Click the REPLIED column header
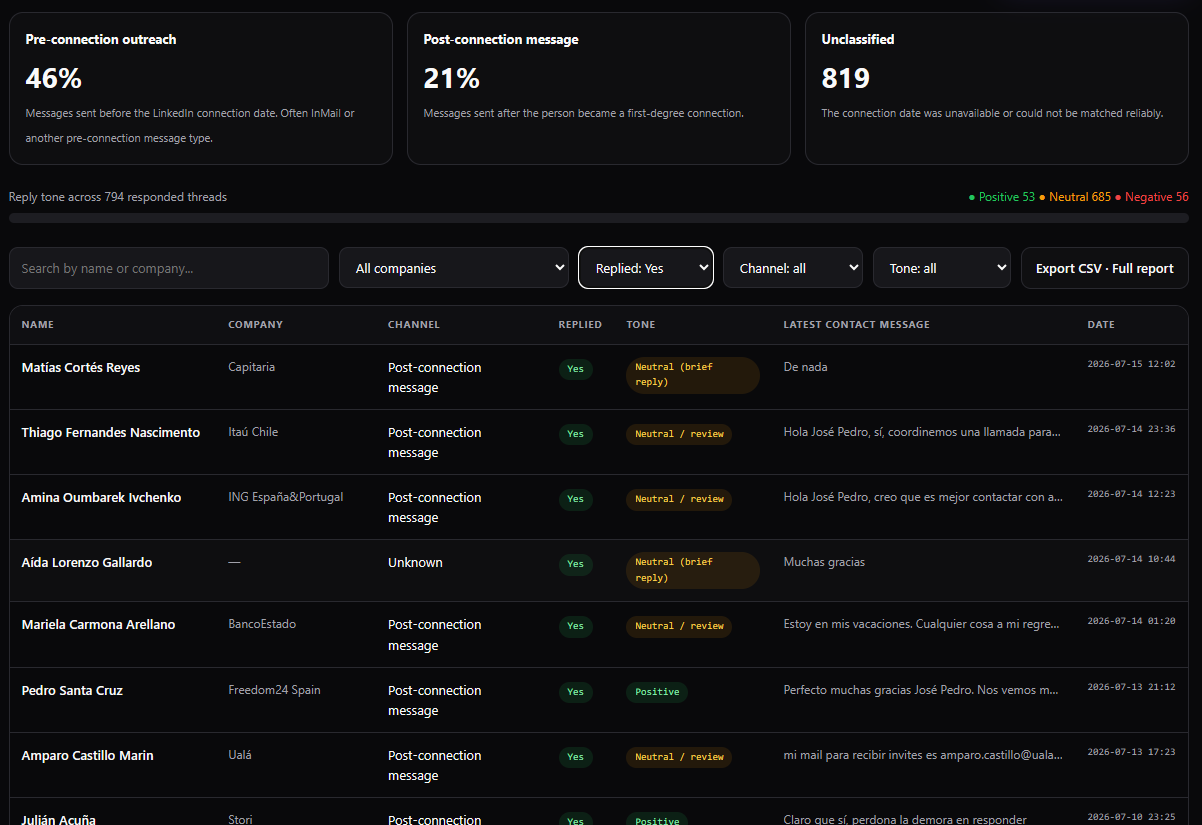The width and height of the screenshot is (1202, 825). coord(580,325)
